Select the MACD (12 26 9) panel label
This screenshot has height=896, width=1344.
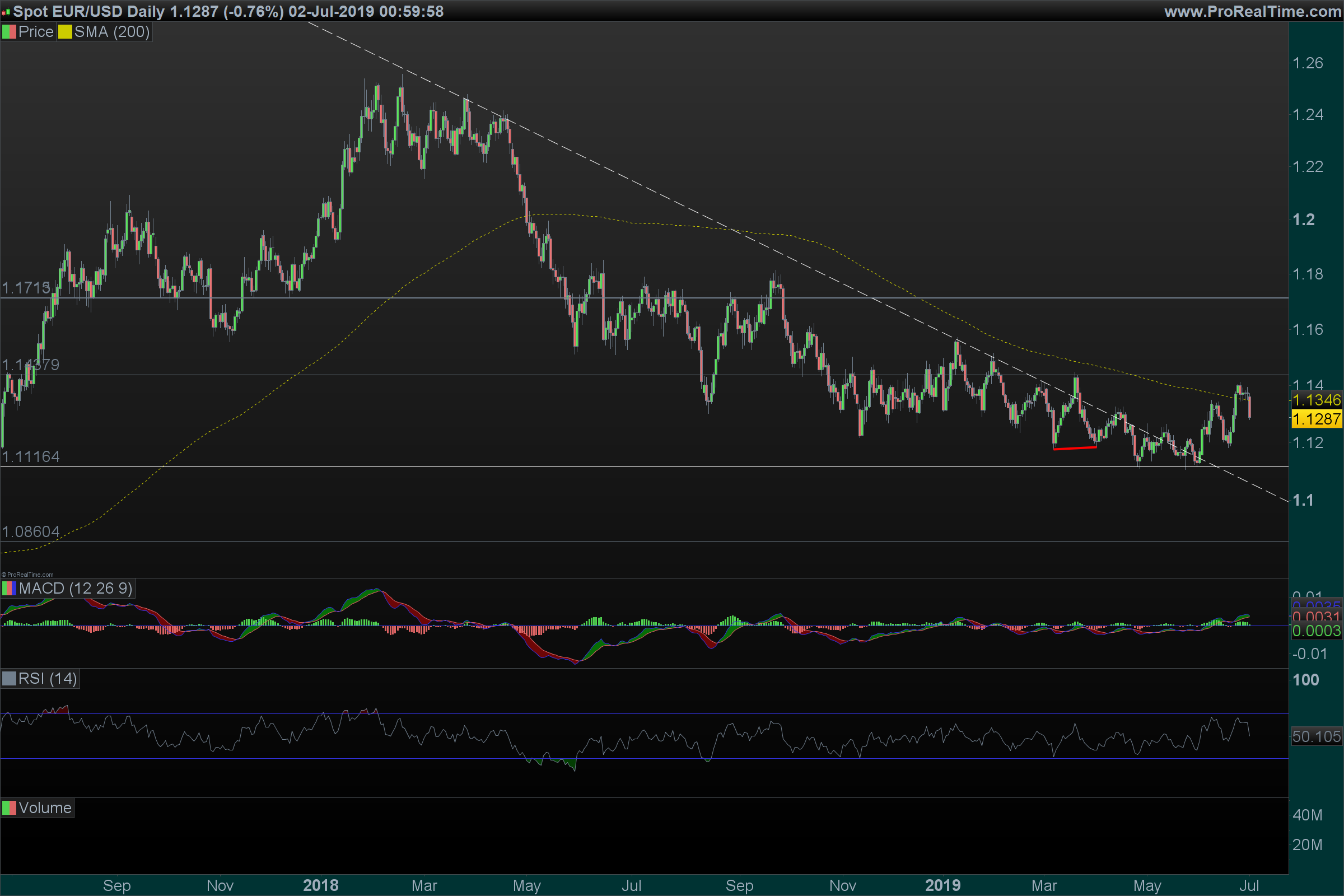click(x=76, y=589)
